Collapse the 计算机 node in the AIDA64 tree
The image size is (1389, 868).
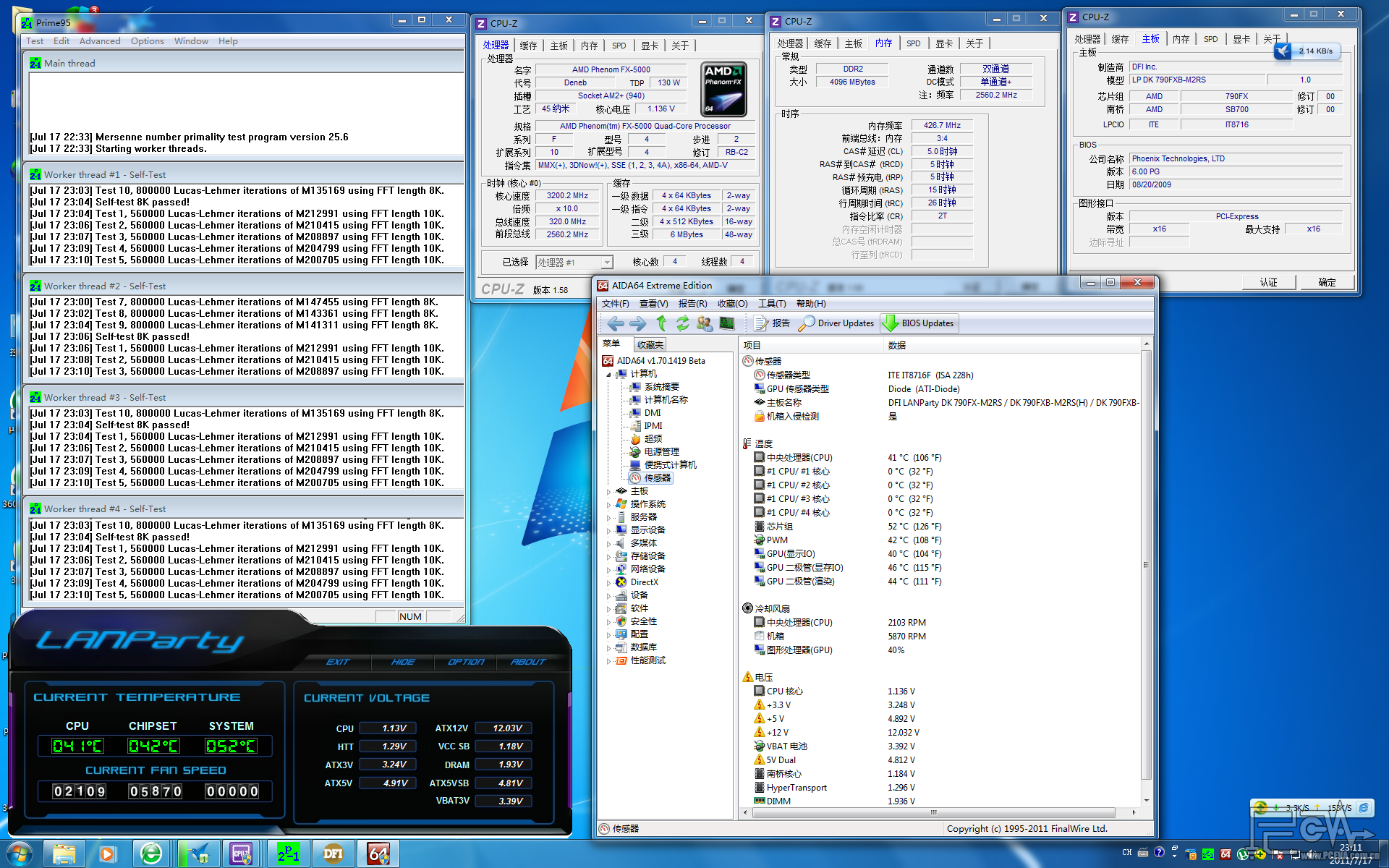(x=608, y=374)
